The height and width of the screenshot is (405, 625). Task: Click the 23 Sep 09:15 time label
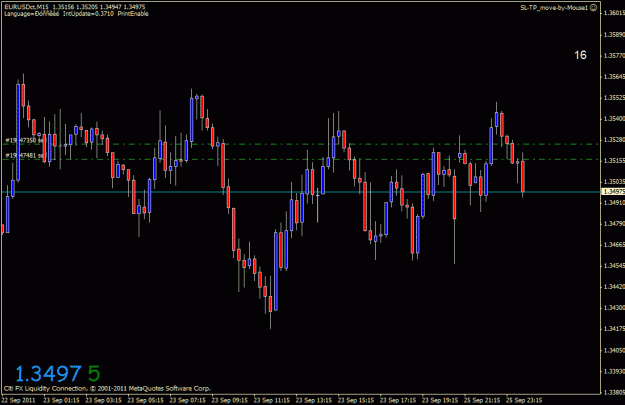pos(230,400)
